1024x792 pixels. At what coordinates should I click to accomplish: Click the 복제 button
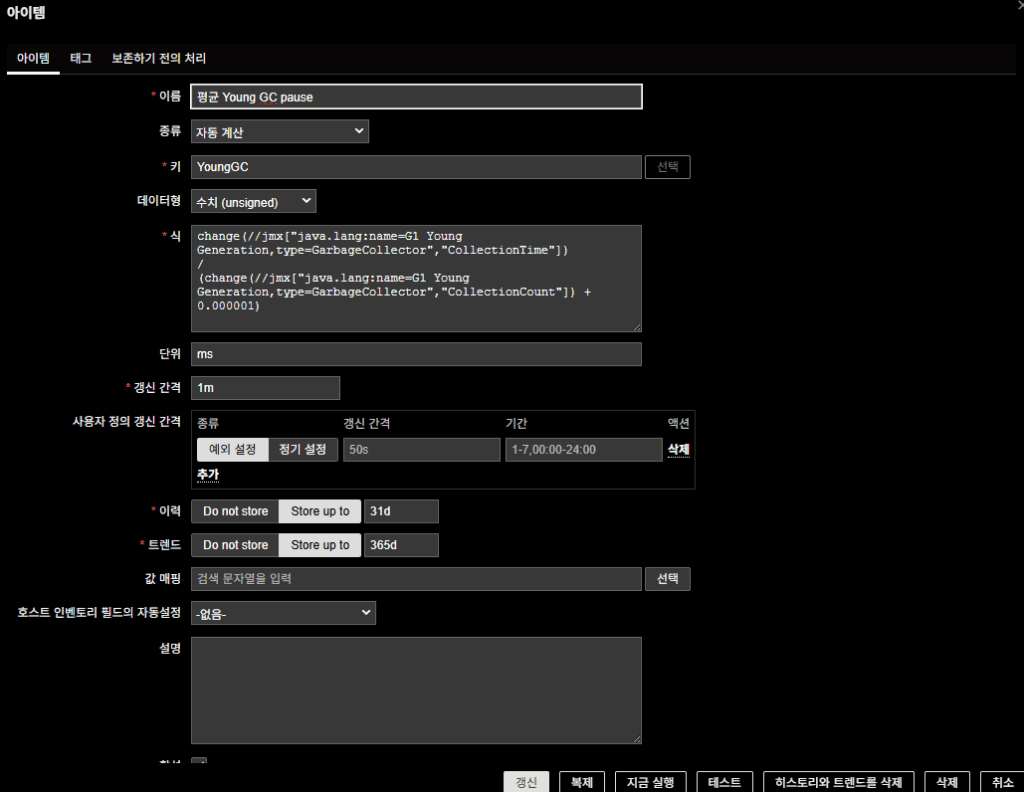coord(581,782)
